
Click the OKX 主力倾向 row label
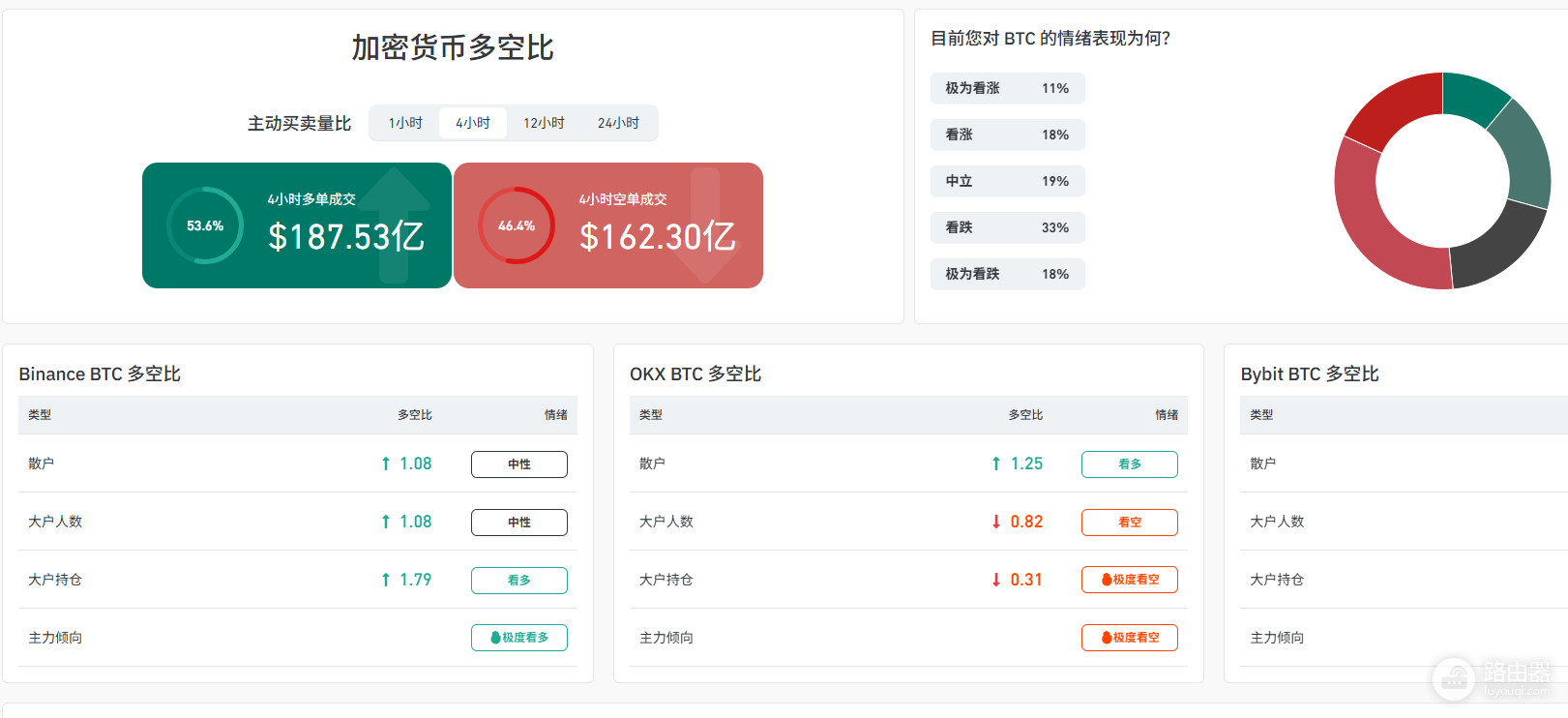tap(666, 638)
